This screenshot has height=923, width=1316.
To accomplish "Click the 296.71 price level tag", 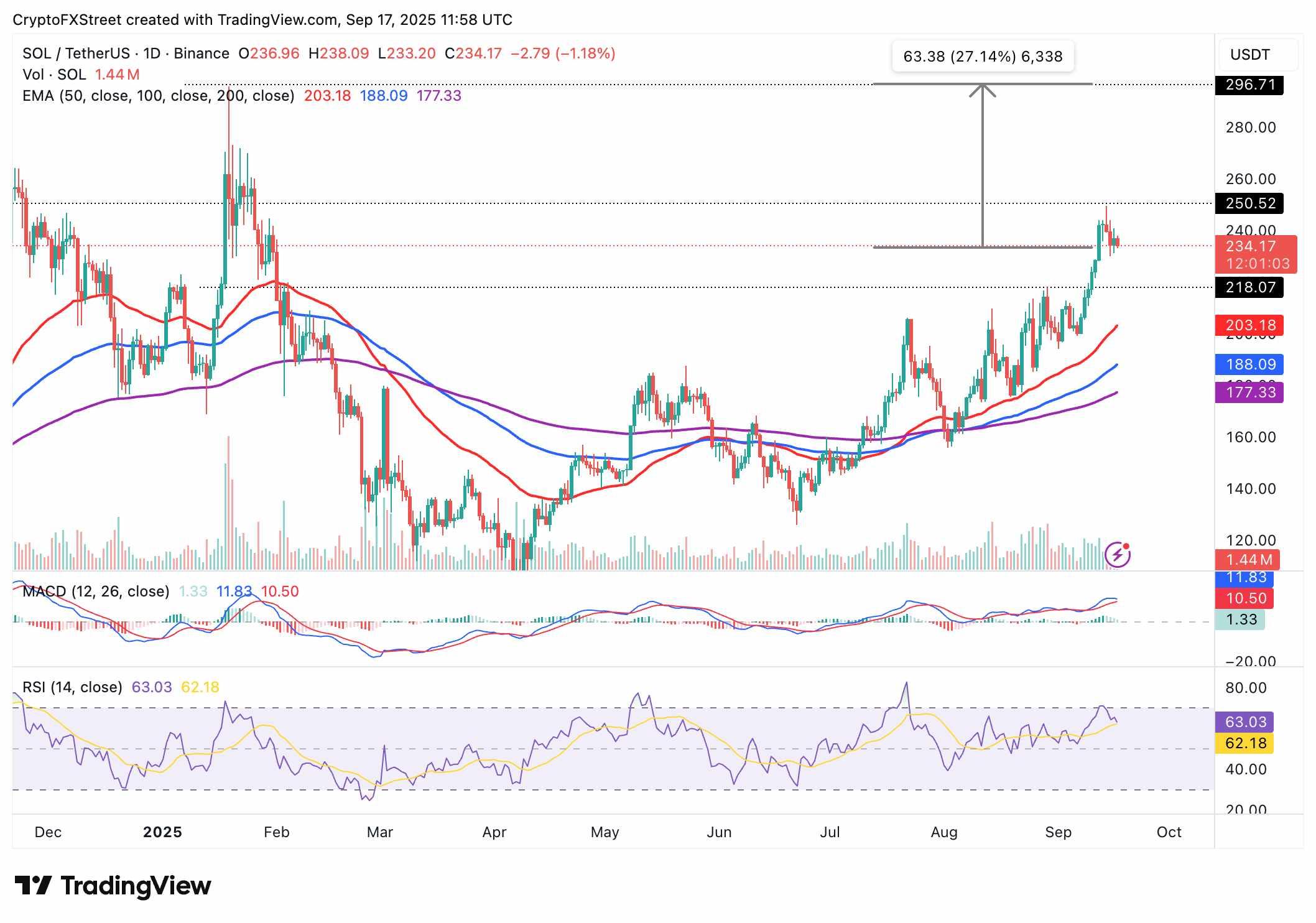I will (1248, 85).
